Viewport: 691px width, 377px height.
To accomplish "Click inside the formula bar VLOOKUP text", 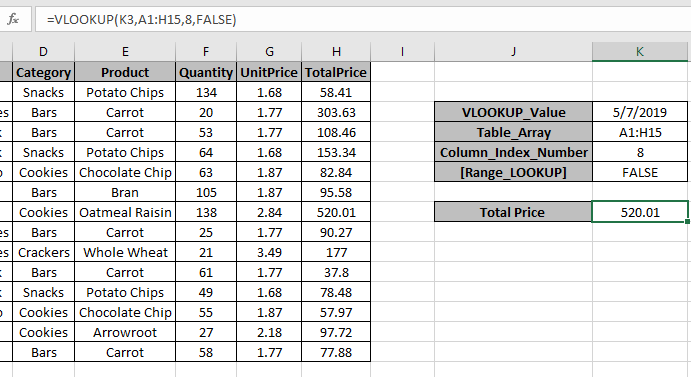I will pos(141,20).
